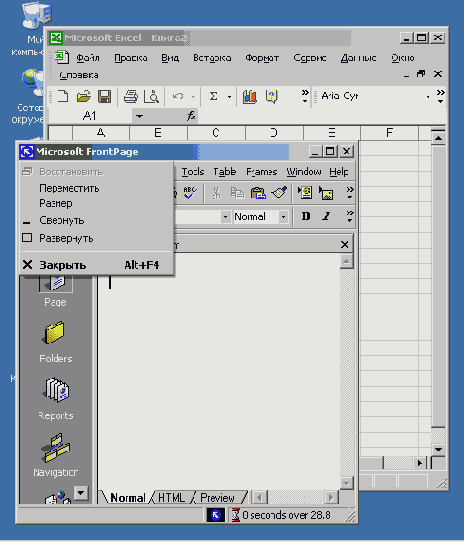Viewport: 464px width, 542px height.
Task: Open the Формат menu in Excel
Action: (262, 58)
